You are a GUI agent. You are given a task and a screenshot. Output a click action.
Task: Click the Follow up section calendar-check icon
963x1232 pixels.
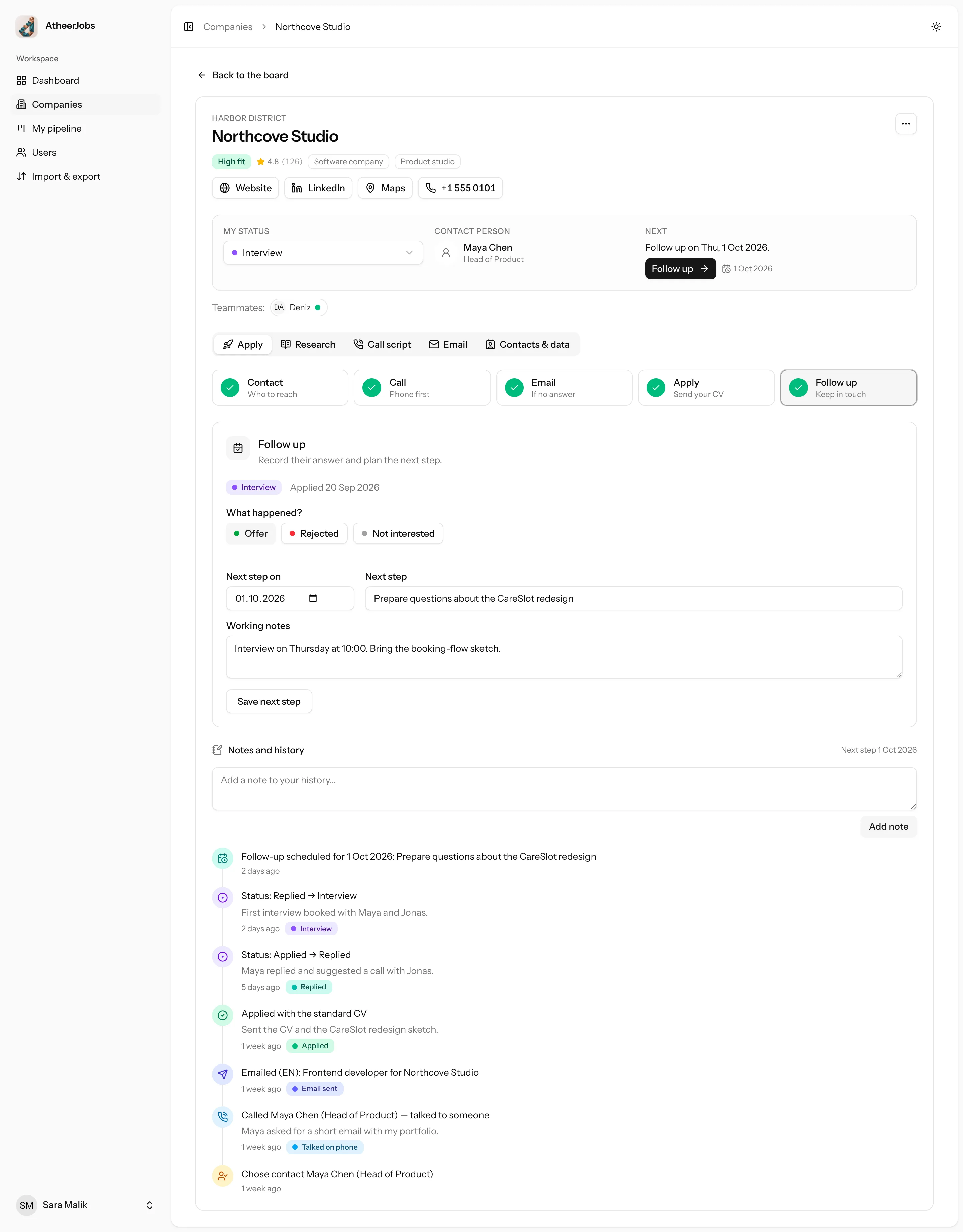point(238,448)
